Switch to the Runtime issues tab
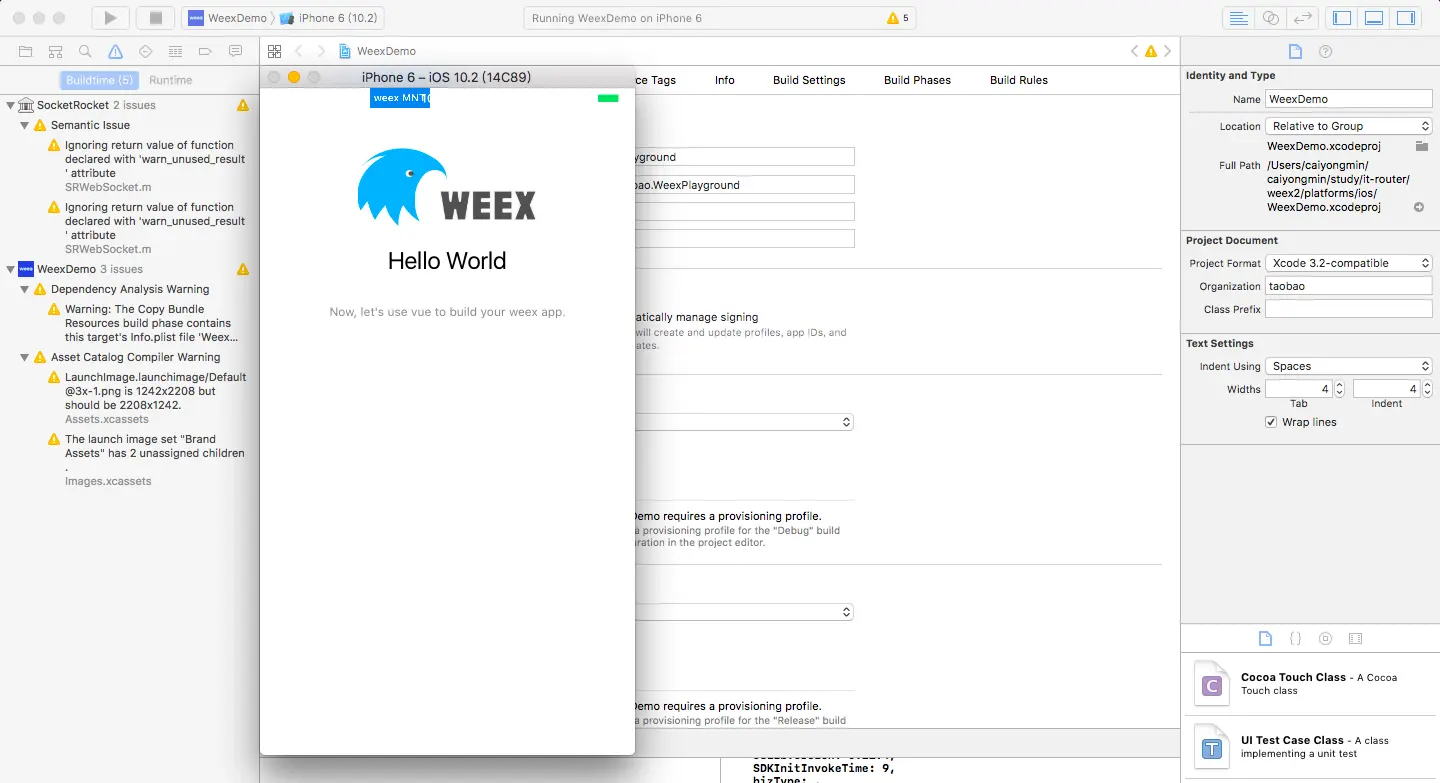The image size is (1440, 783). click(x=170, y=80)
